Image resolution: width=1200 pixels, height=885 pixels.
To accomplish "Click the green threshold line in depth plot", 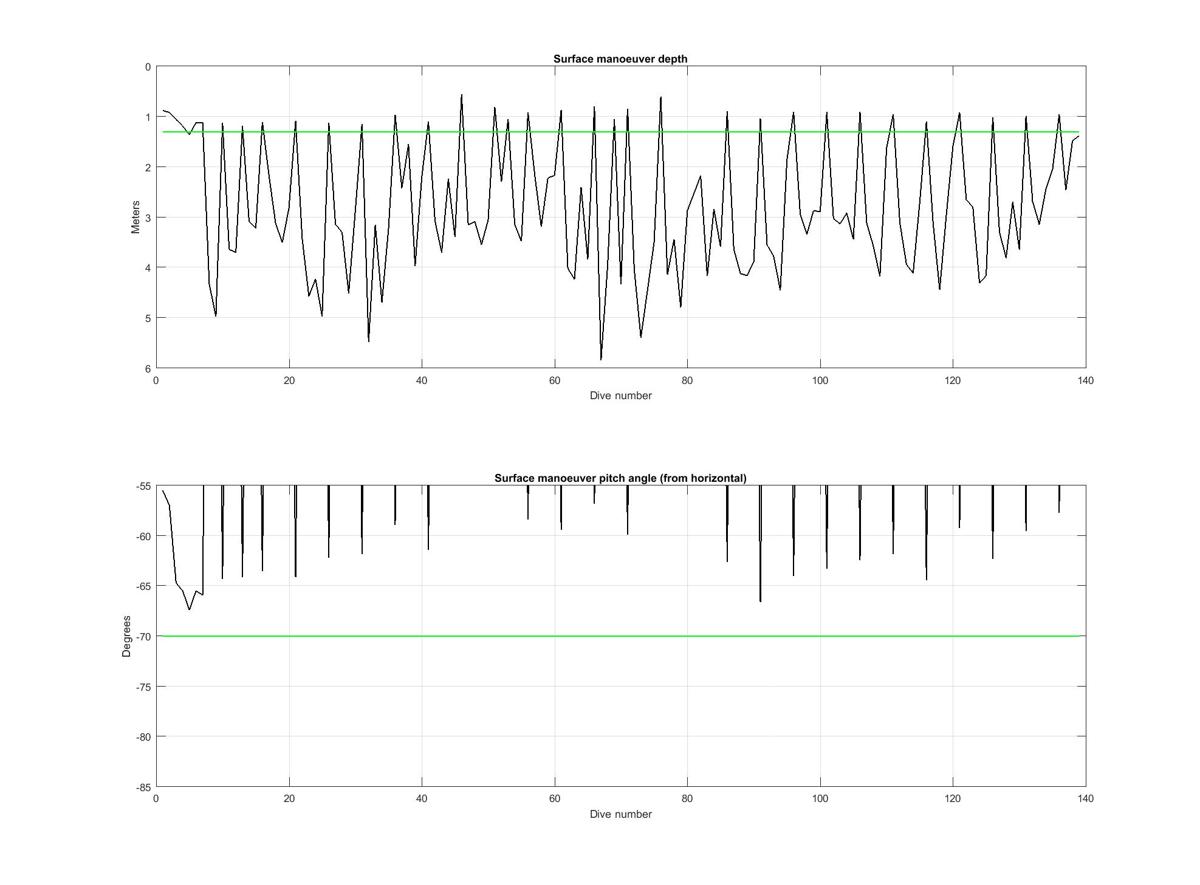I will click(x=620, y=132).
